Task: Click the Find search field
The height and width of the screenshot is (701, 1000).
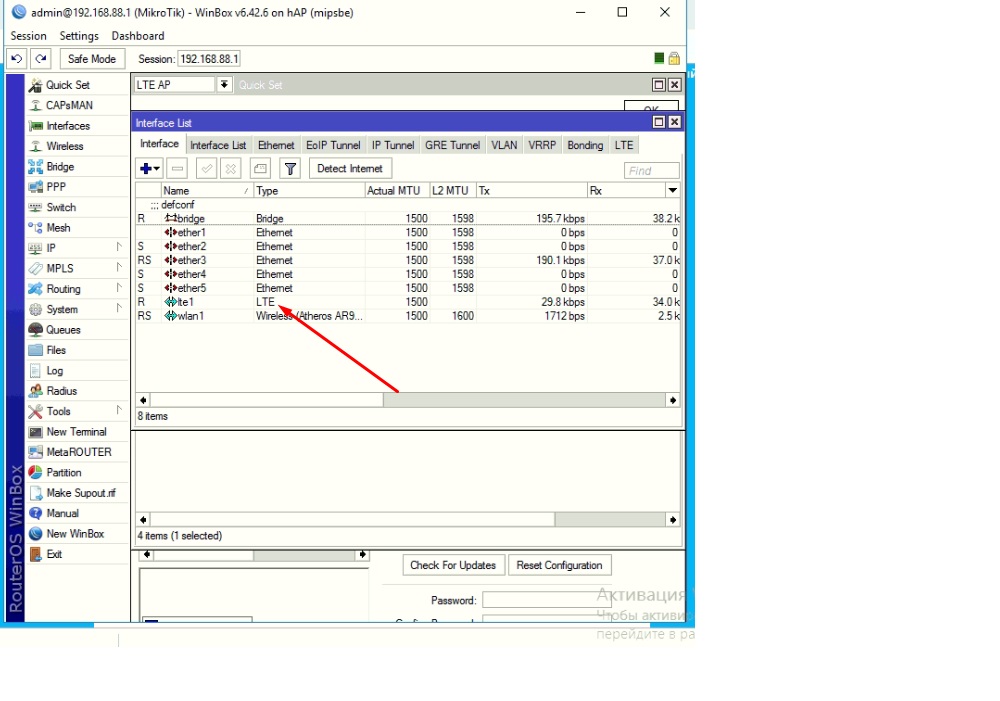Action: [x=652, y=170]
